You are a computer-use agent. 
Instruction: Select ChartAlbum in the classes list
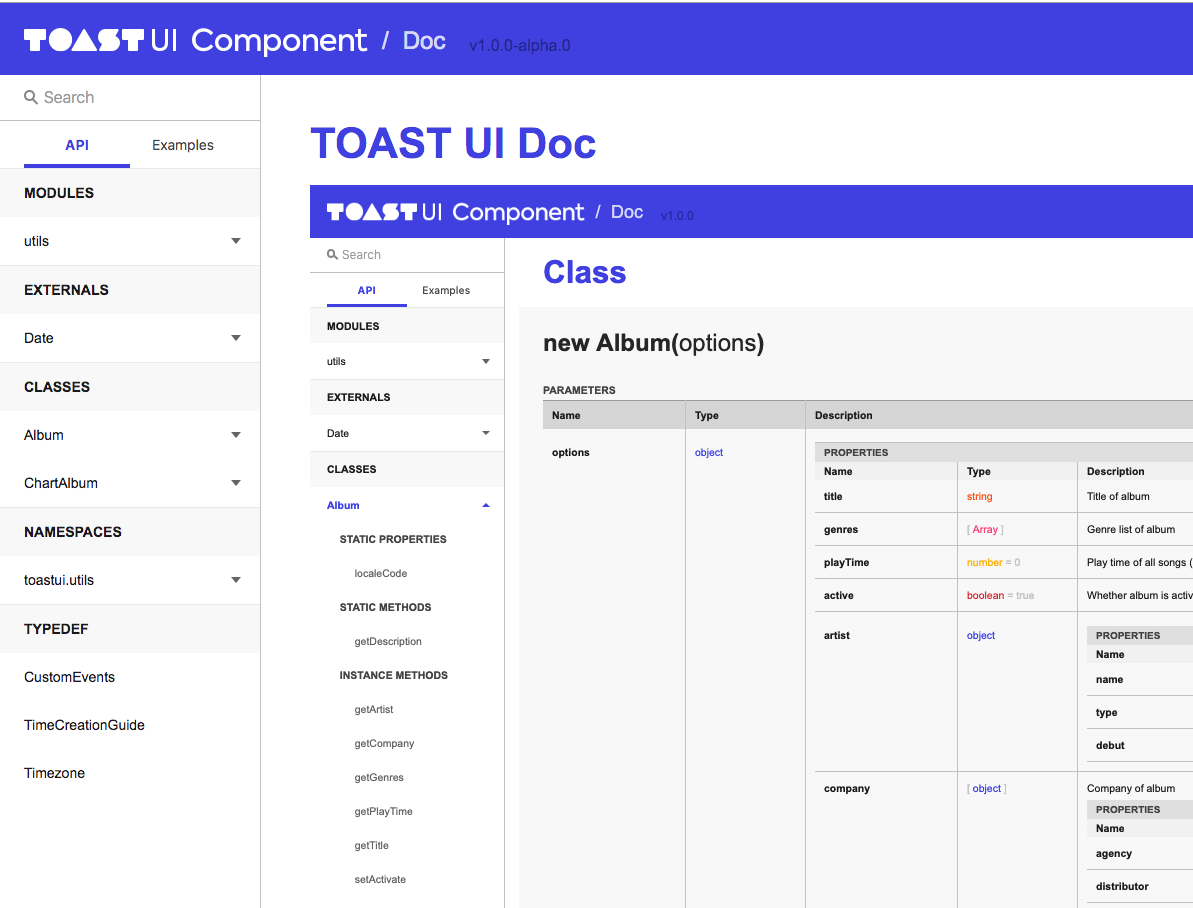[61, 483]
